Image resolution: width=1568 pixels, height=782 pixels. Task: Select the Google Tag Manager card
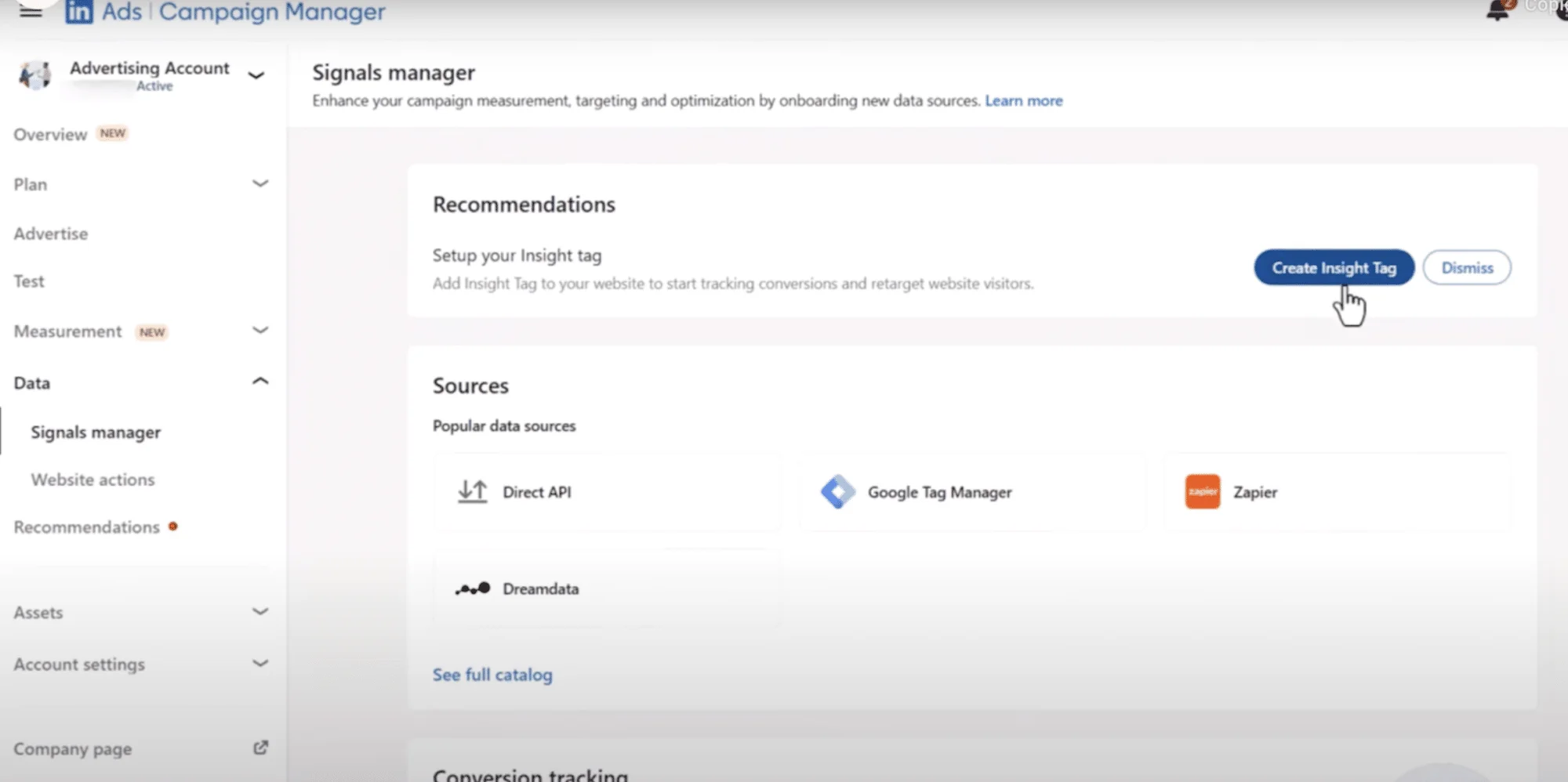(x=972, y=492)
